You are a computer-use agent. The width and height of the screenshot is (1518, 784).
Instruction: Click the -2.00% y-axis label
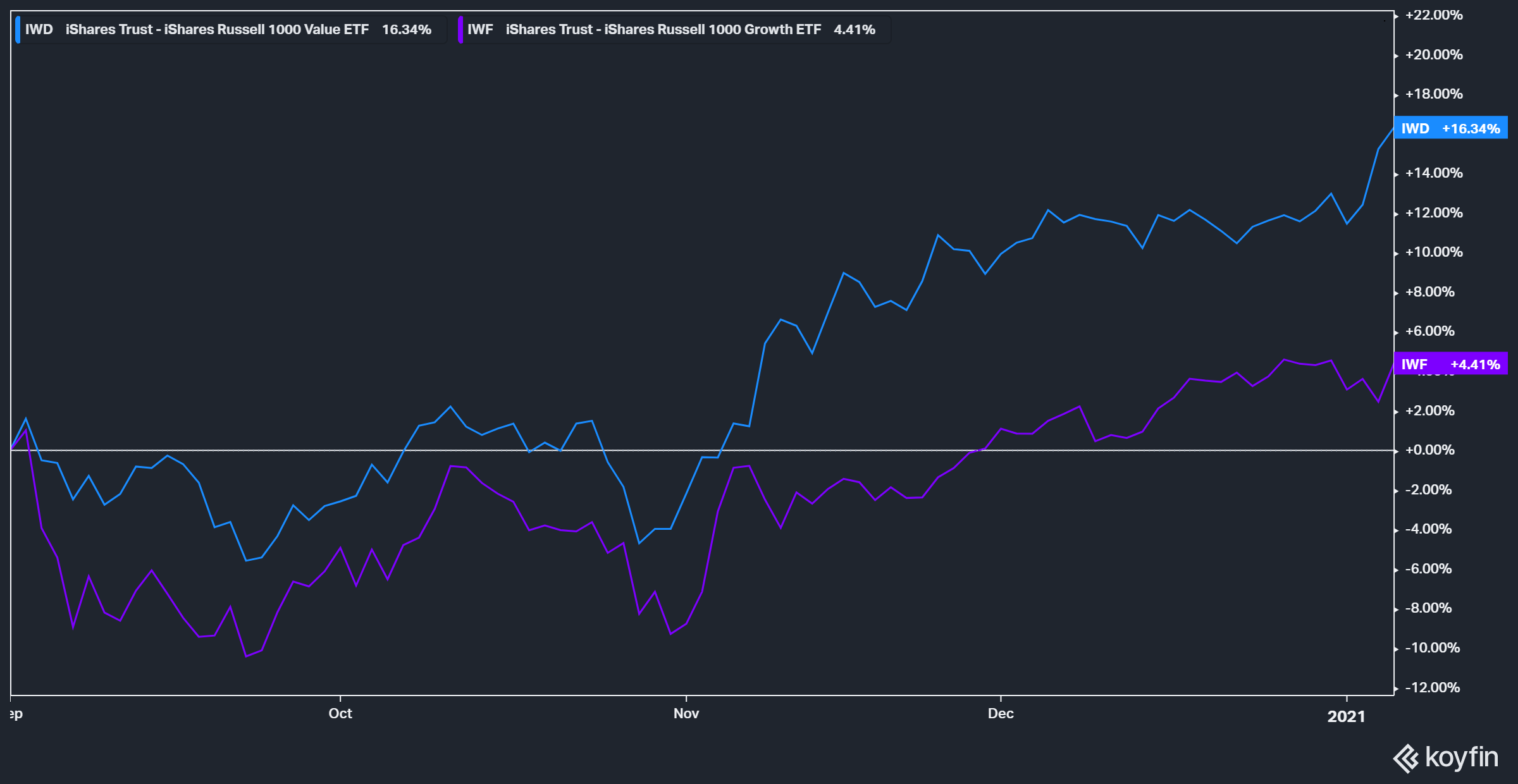[x=1428, y=490]
